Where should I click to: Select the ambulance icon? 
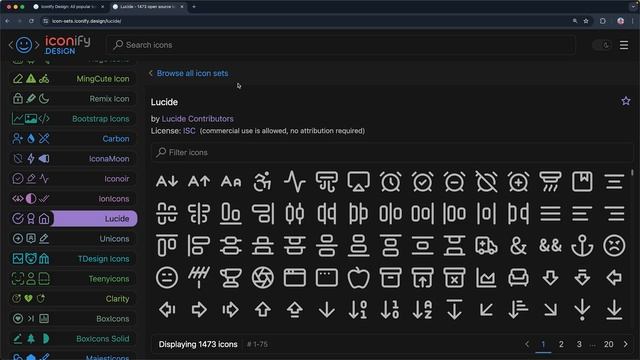click(x=487, y=246)
